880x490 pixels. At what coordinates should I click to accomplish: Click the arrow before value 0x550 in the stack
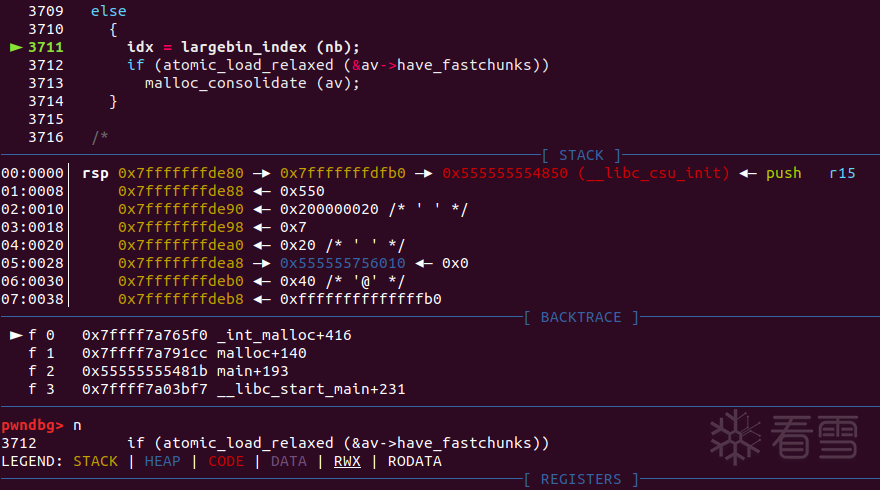[262, 191]
